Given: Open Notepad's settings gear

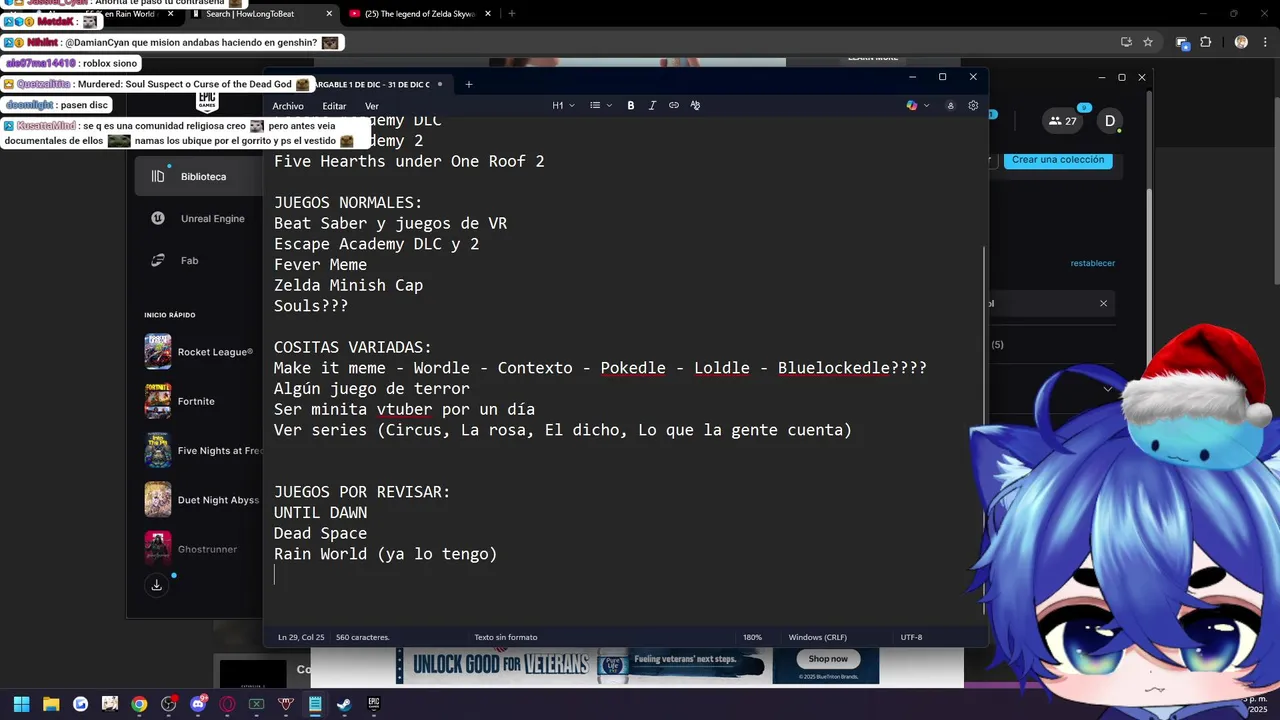Looking at the screenshot, I should [x=973, y=105].
